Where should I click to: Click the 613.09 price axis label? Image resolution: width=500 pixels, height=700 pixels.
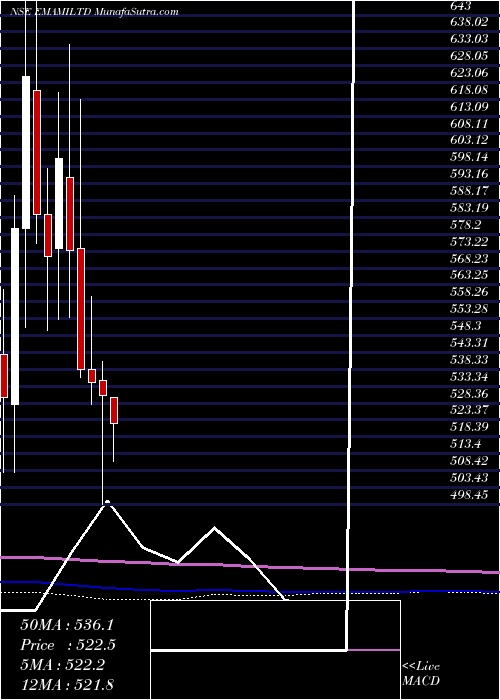point(469,106)
